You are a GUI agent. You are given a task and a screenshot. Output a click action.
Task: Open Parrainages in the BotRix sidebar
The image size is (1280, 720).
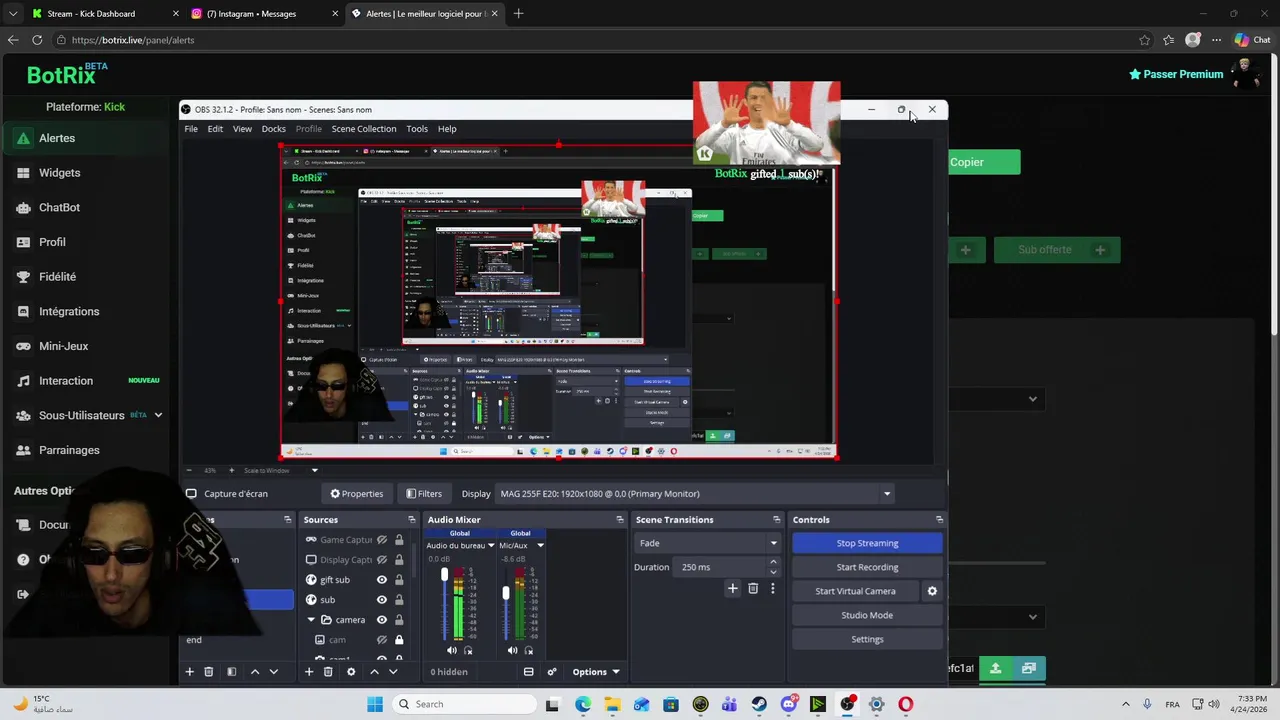(x=69, y=450)
